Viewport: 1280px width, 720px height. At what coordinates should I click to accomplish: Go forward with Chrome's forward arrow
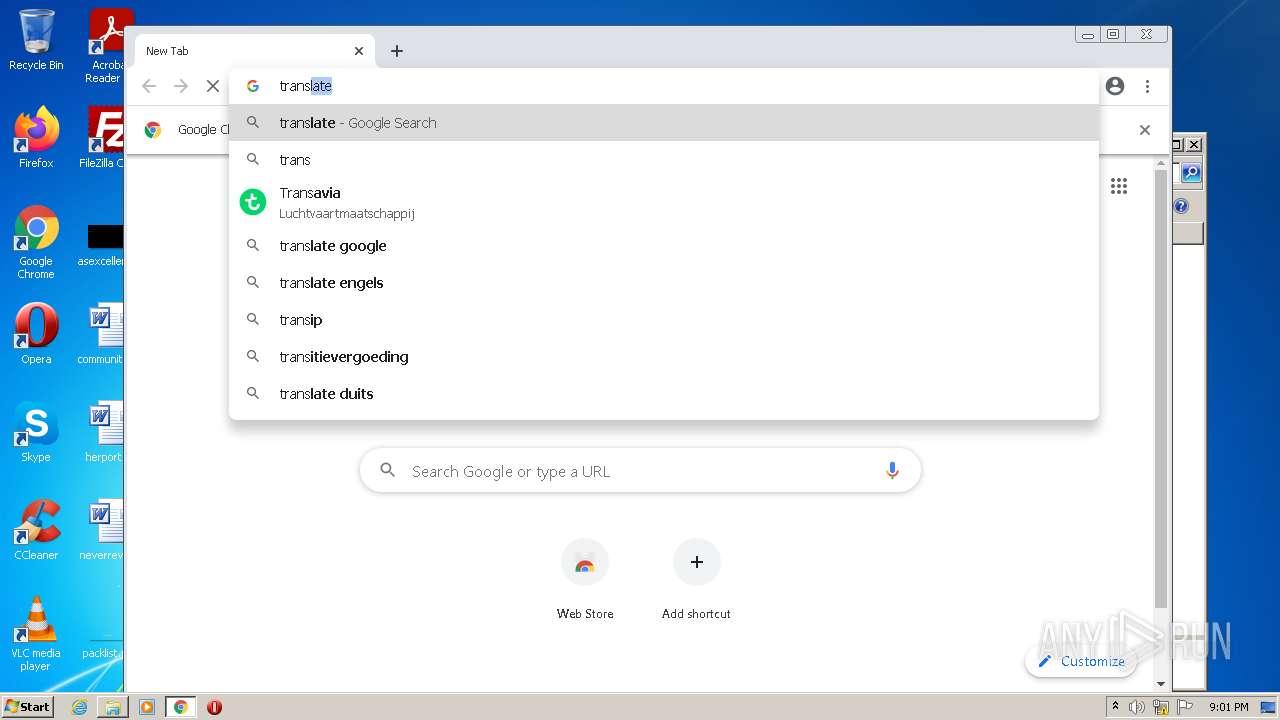[181, 86]
